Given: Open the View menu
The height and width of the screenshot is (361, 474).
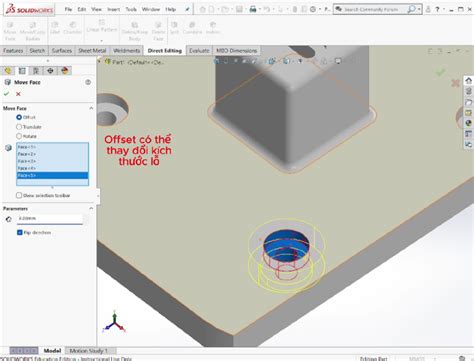Looking at the screenshot, I should tap(97, 9).
